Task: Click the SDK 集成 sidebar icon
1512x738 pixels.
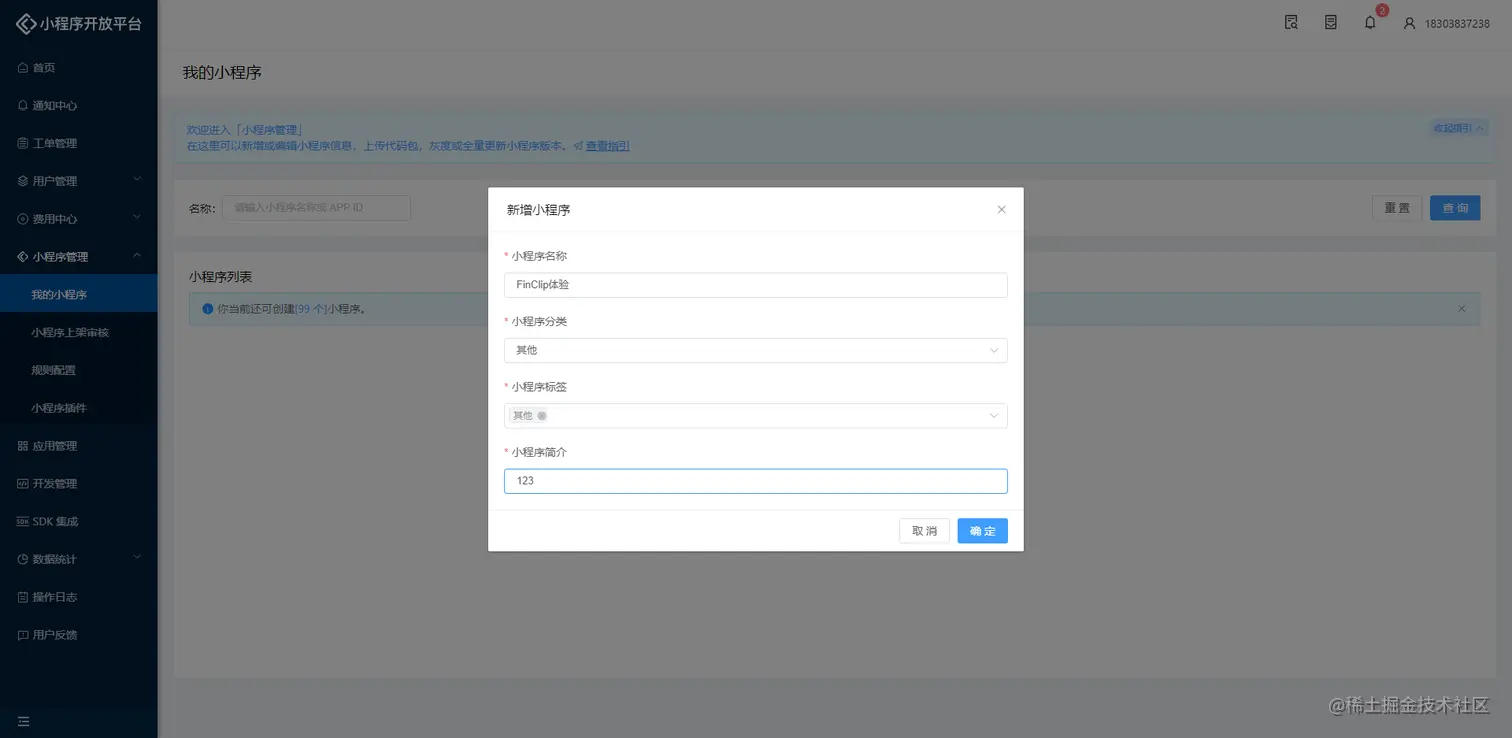Action: [23, 522]
